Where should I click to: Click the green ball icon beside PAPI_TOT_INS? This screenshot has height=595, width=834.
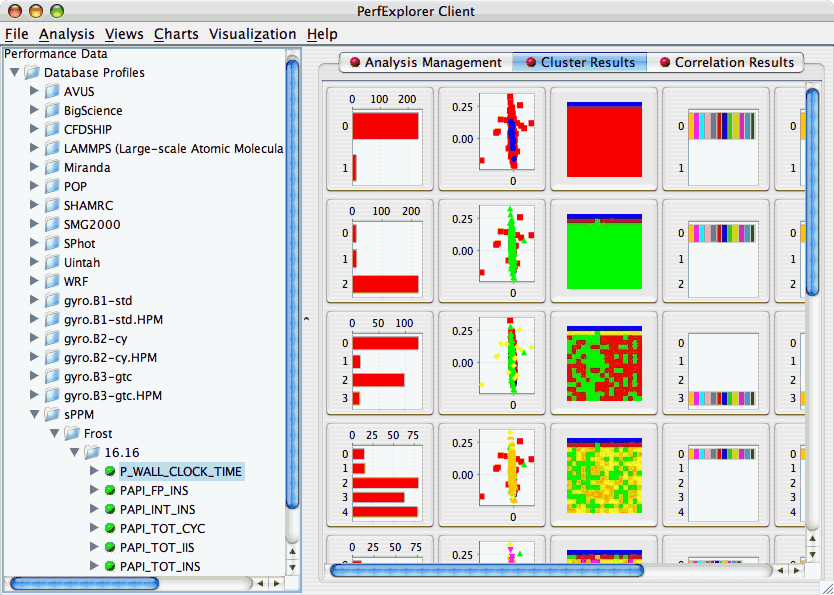110,566
